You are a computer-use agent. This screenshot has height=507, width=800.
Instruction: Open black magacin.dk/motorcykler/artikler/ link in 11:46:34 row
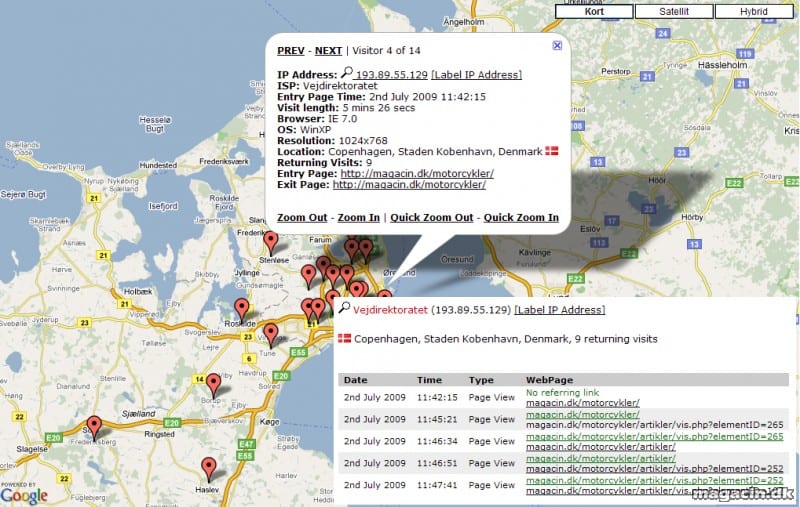point(601,447)
